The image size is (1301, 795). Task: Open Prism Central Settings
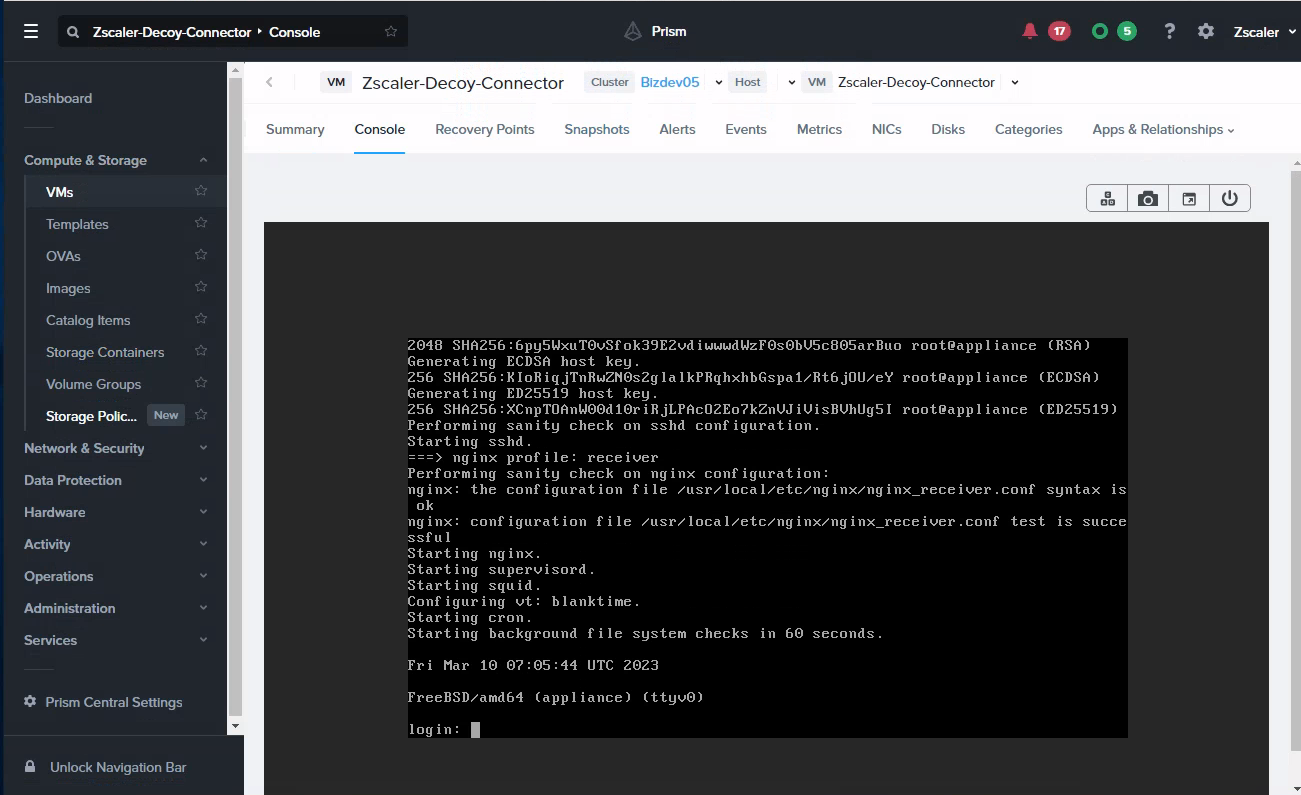tap(115, 702)
